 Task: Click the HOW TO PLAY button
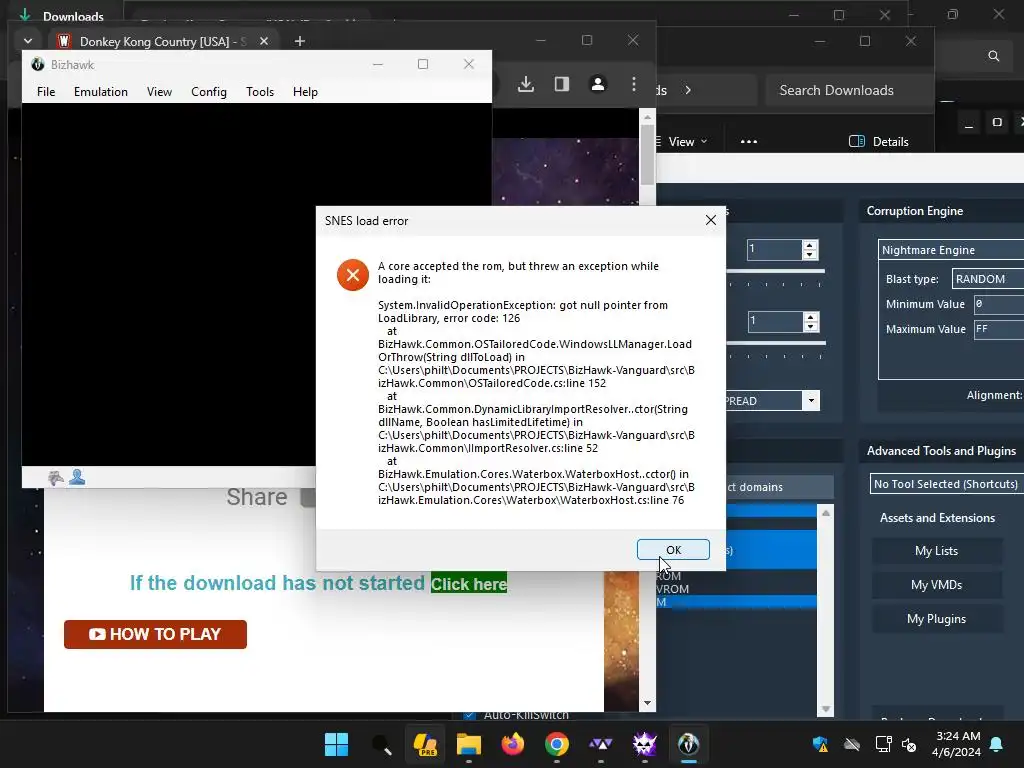[x=155, y=634]
